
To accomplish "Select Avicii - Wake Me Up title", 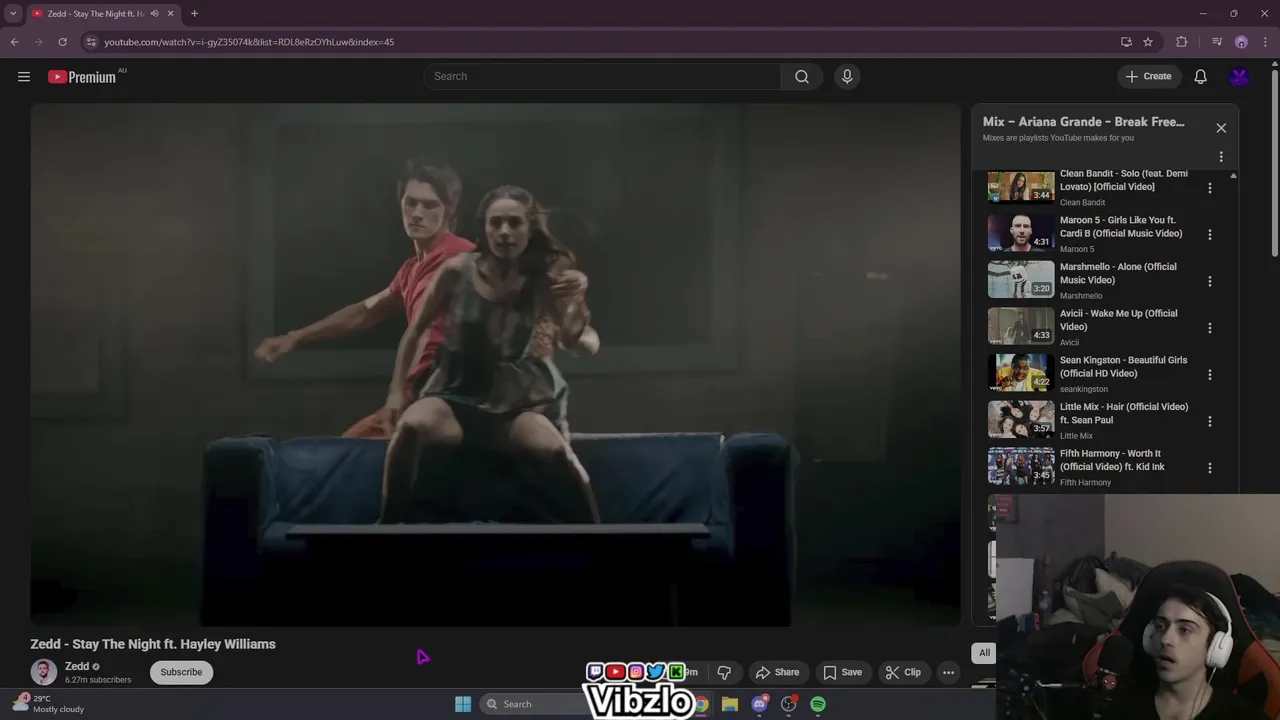I will click(1118, 320).
